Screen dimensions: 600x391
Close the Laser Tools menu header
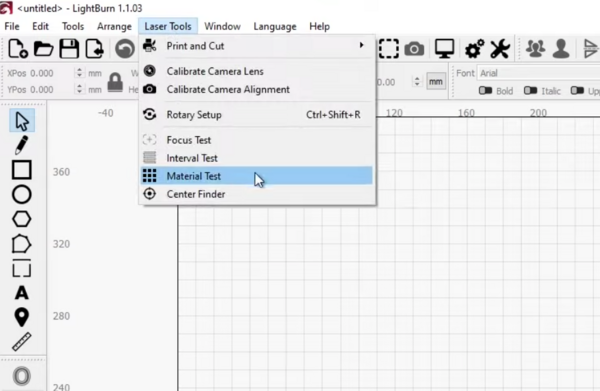click(168, 26)
